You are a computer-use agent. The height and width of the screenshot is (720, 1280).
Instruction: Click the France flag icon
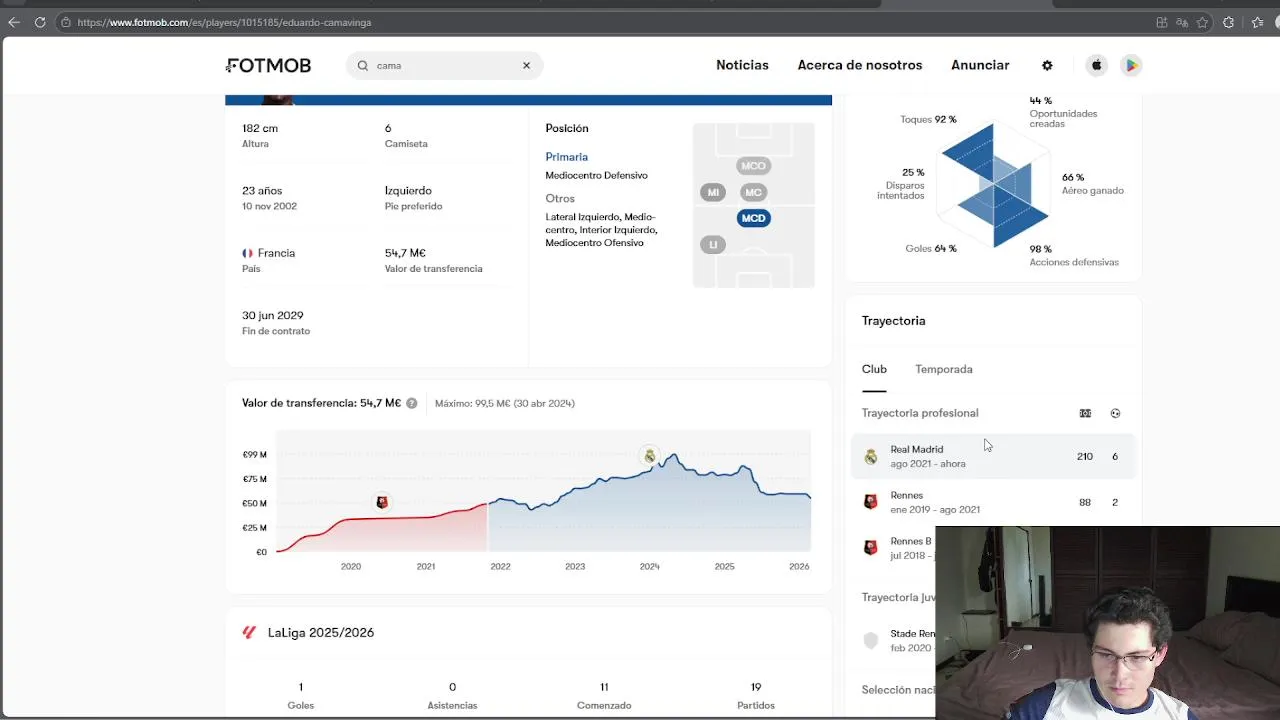(x=247, y=253)
